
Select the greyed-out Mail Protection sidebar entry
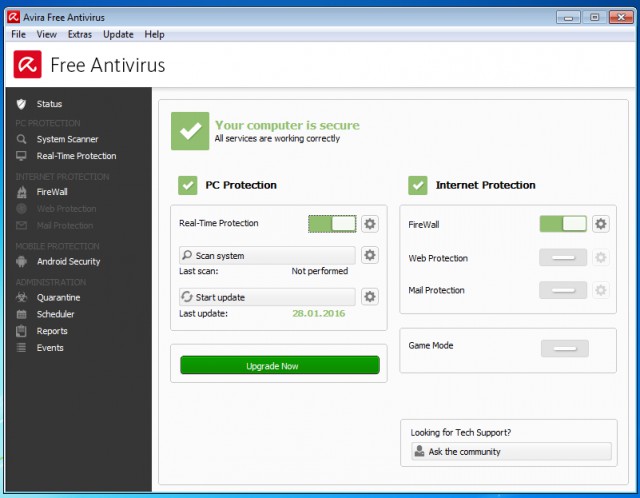[65, 225]
